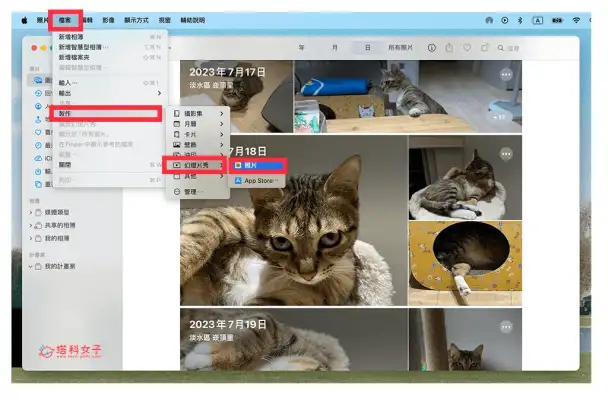608x400 pixels.
Task: Open Bluetooth status in menu bar
Action: click(x=520, y=20)
